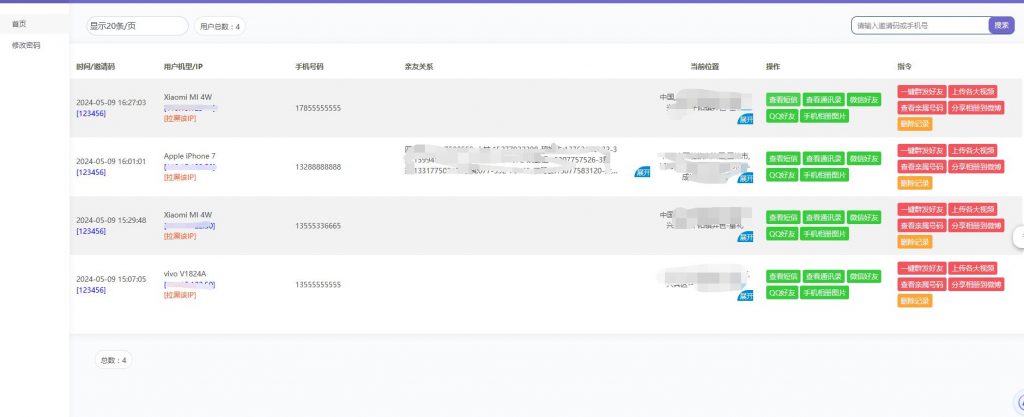Click [拉黑该IP] under Apple iPhone 7
The height and width of the screenshot is (417, 1024).
[x=180, y=177]
